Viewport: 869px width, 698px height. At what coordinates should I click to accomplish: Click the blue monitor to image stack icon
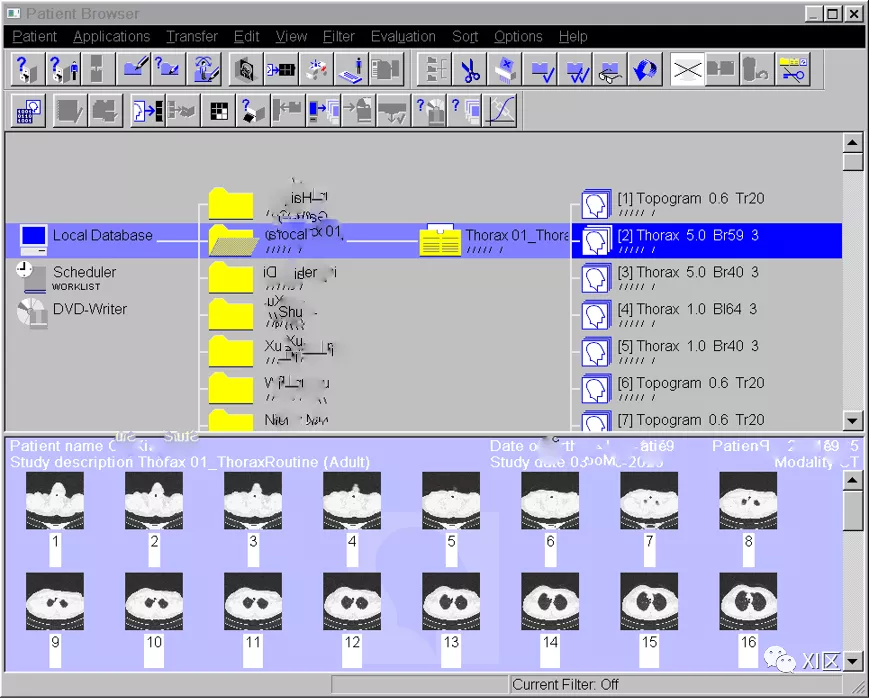click(x=323, y=110)
